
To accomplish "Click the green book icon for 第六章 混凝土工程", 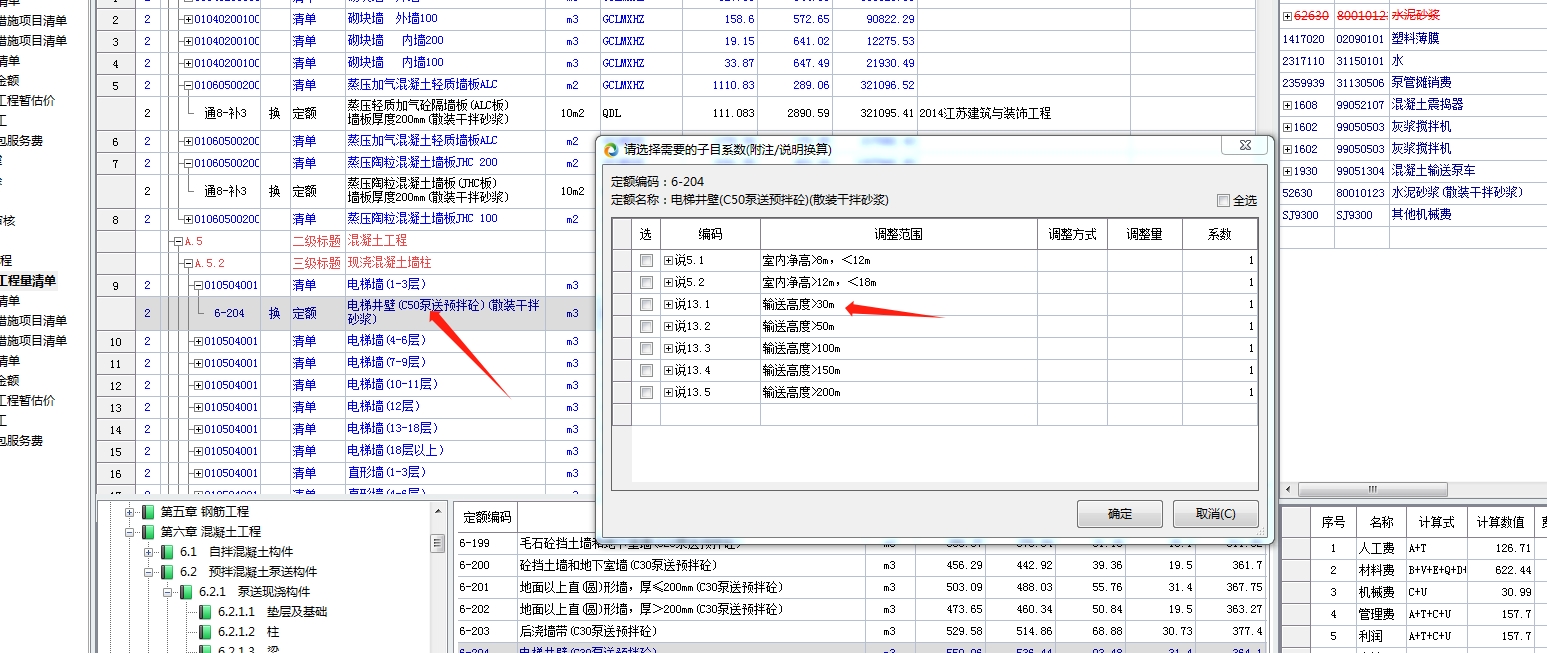I will tap(148, 531).
